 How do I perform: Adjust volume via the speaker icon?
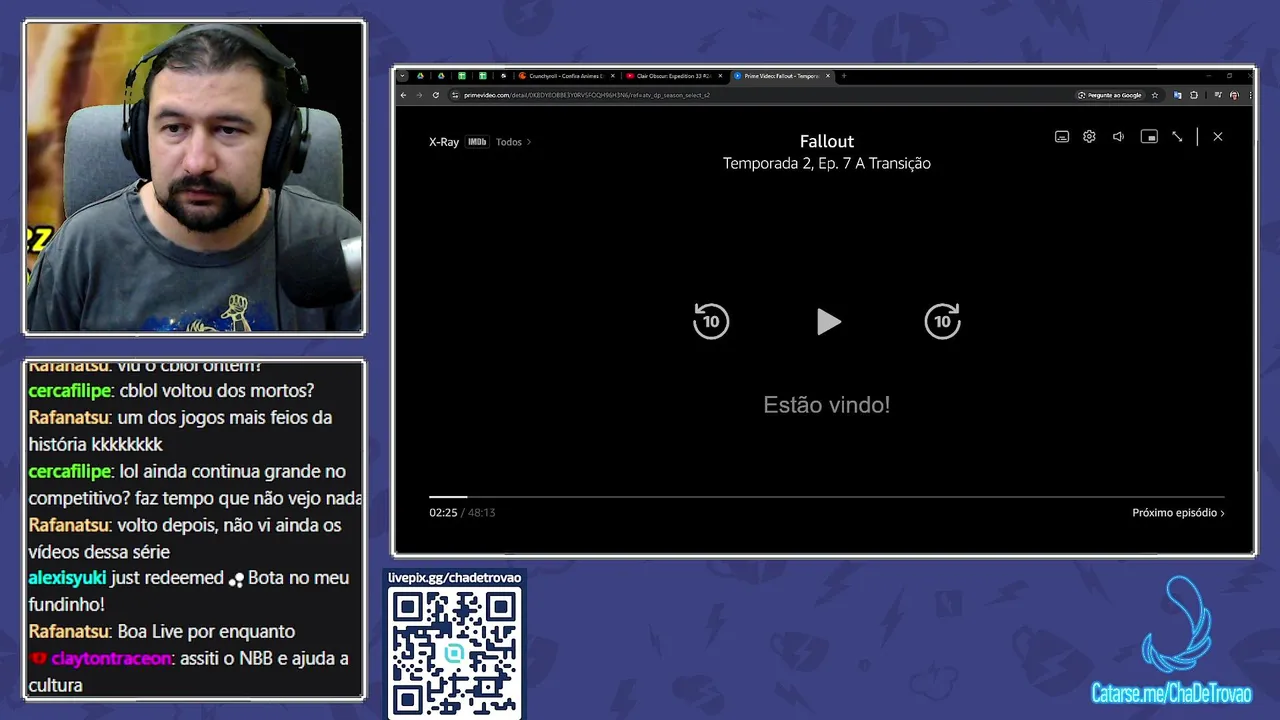(x=1119, y=137)
